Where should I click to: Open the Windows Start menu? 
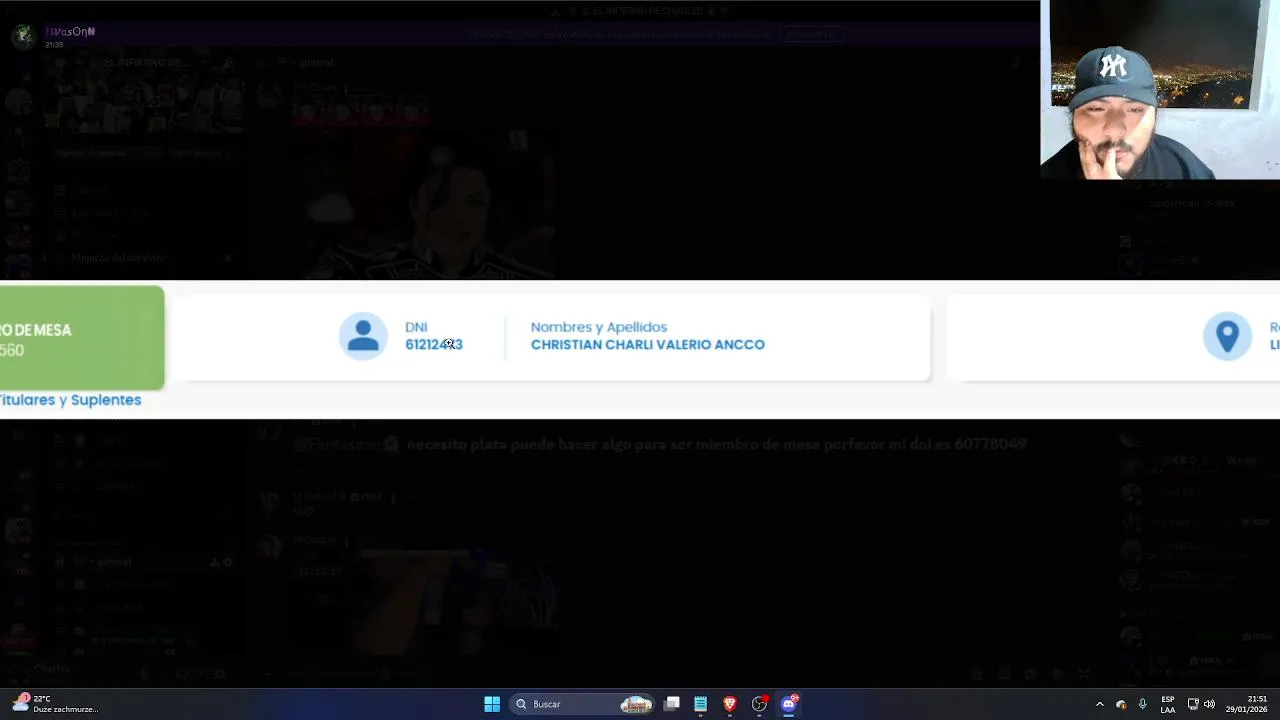pos(492,704)
